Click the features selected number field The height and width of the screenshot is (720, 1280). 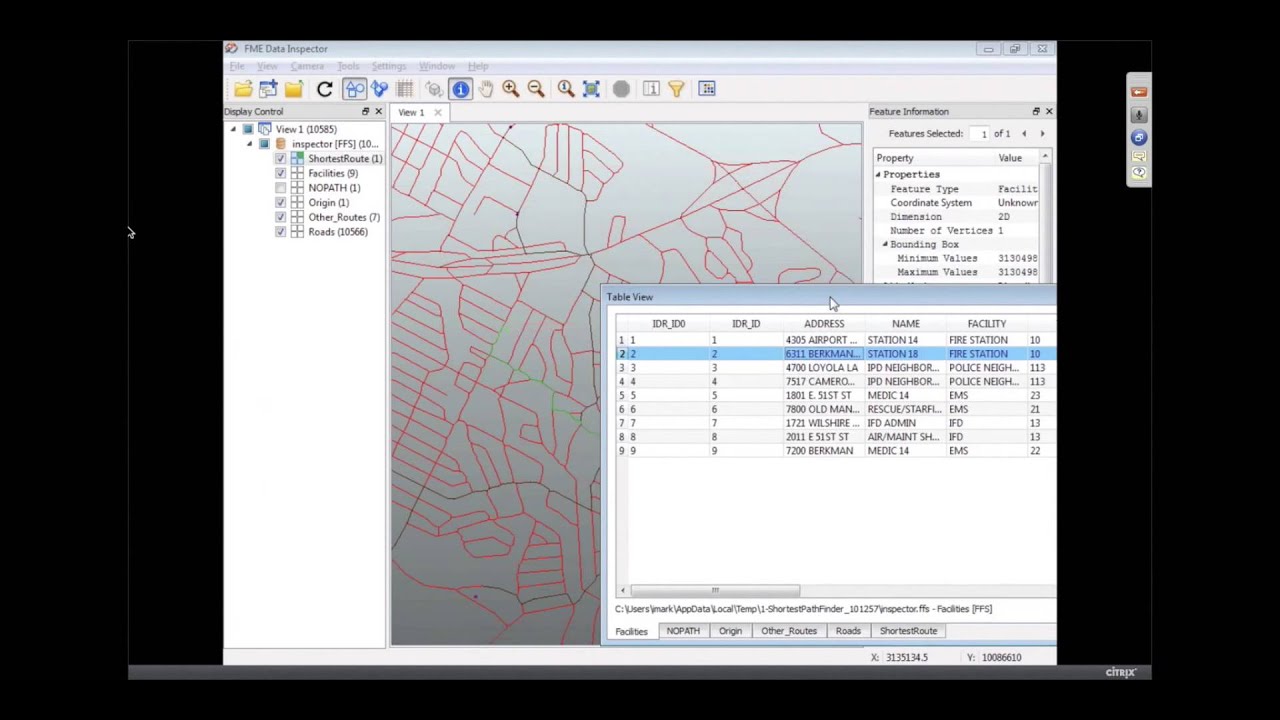(x=979, y=133)
